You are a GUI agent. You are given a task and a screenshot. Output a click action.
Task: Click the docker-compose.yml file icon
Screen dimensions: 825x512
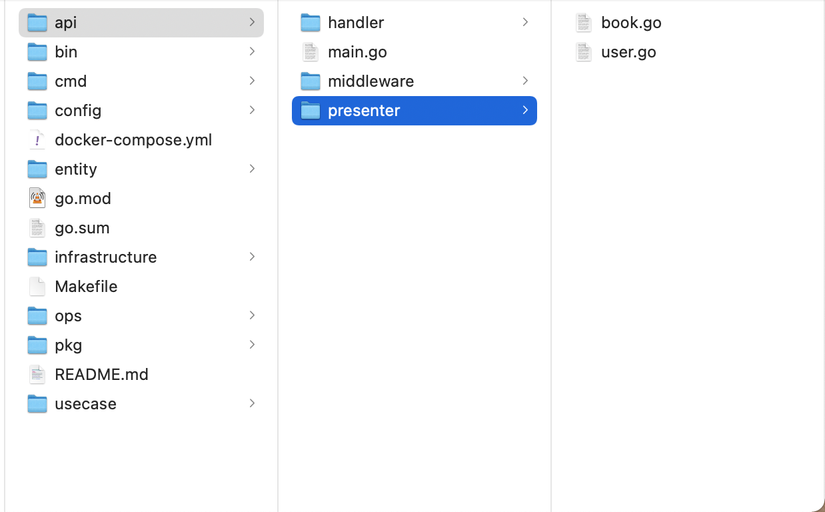(x=37, y=140)
